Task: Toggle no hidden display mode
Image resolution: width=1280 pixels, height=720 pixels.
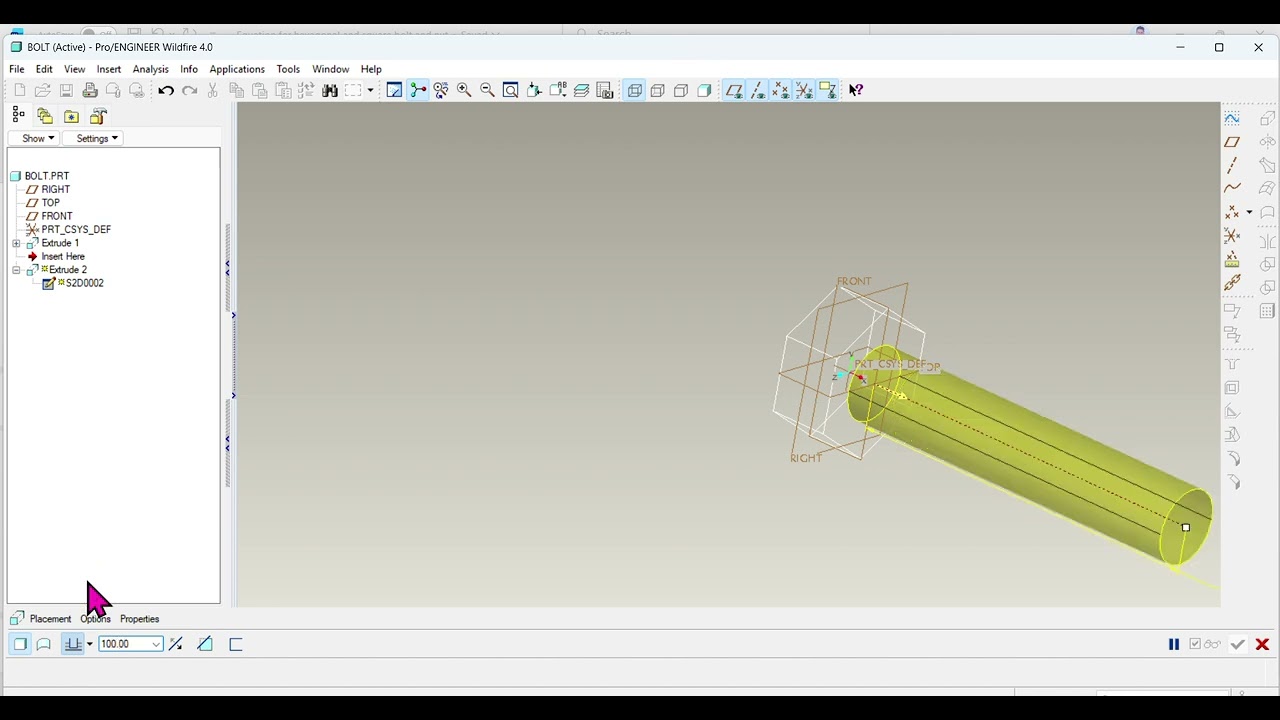Action: coord(681,90)
